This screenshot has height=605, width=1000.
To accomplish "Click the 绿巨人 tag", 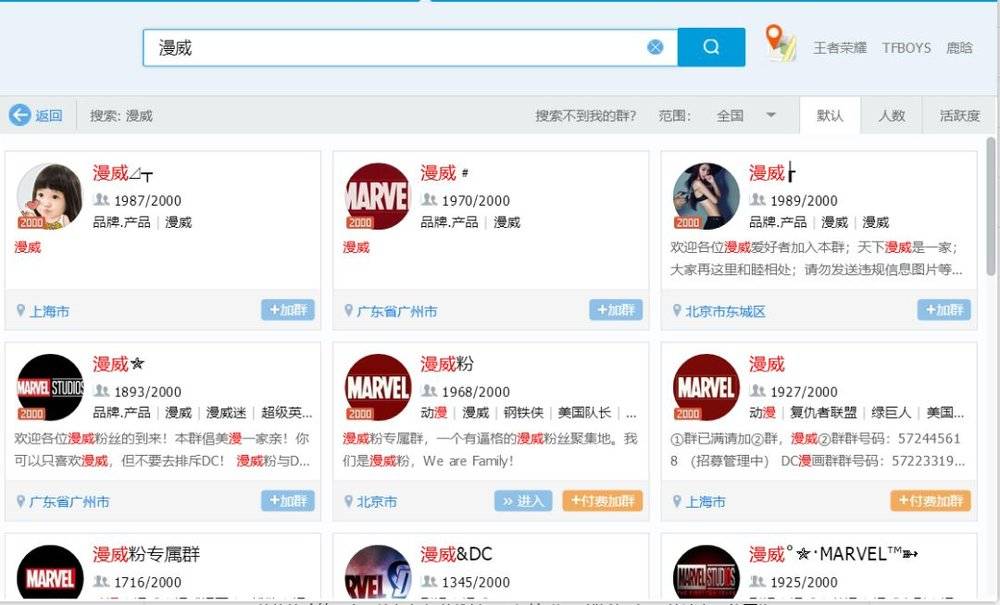I will tap(892, 412).
